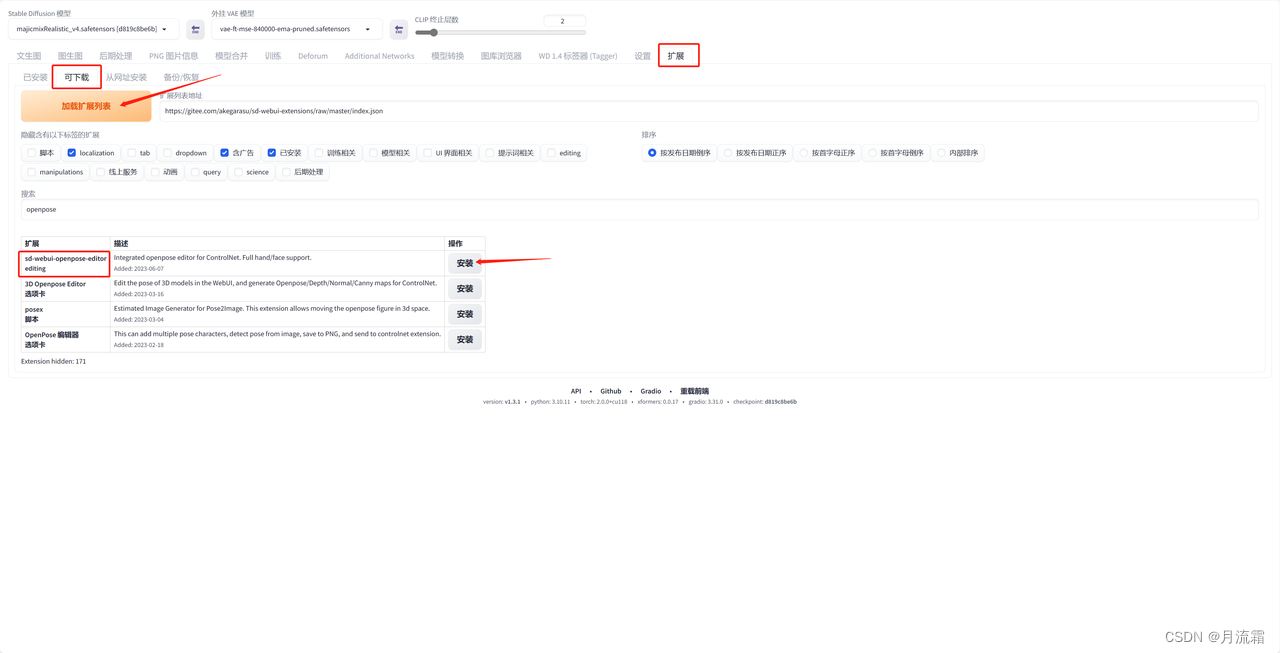Refresh the Stable Diffusion model list icon

coord(196,30)
